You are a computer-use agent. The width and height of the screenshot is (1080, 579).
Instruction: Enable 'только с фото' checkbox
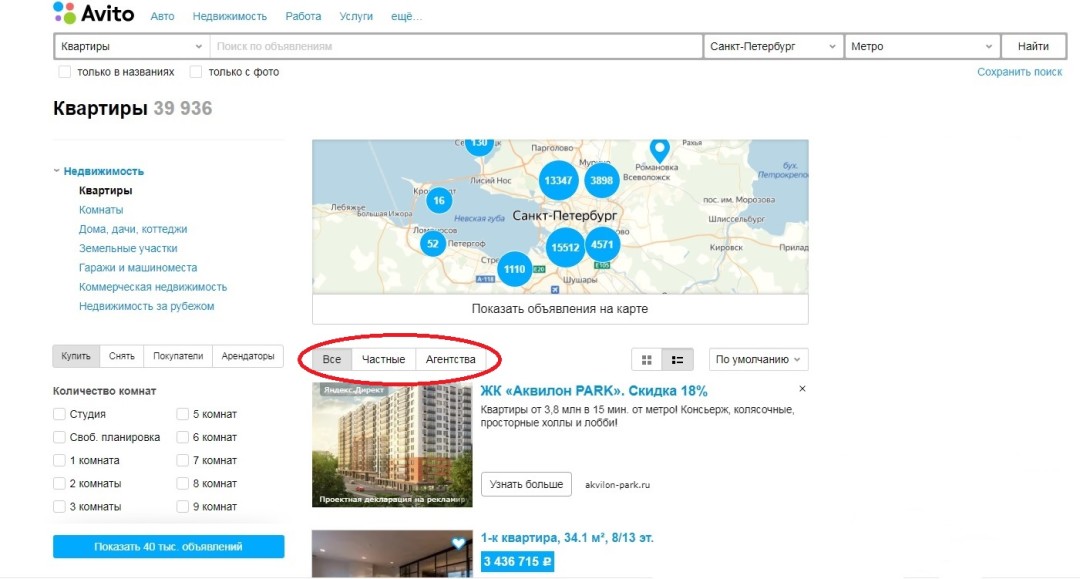[196, 72]
